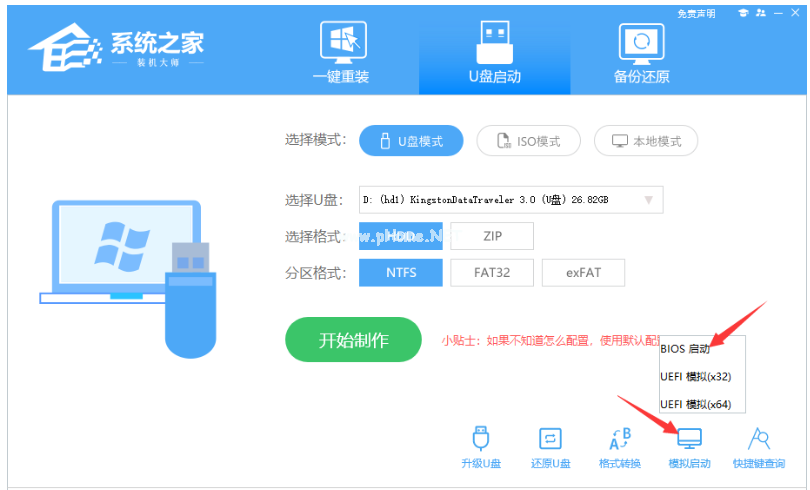The height and width of the screenshot is (490, 810).
Task: Choose BIOS 启动 from popup menu
Action: pyautogui.click(x=686, y=349)
